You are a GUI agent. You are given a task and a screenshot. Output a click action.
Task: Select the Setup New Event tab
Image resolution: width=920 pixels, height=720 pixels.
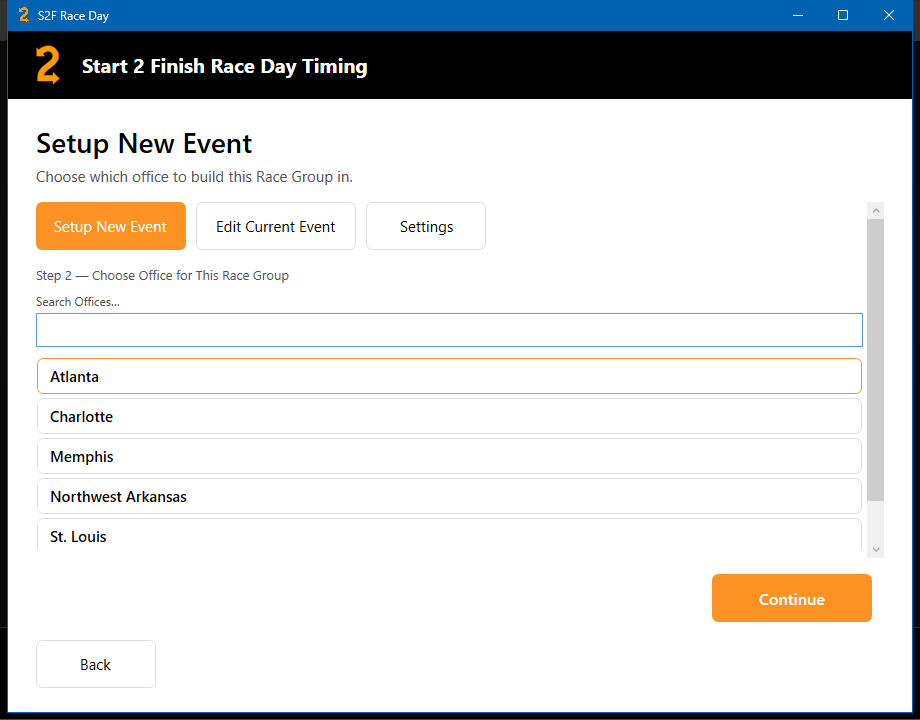tap(111, 226)
